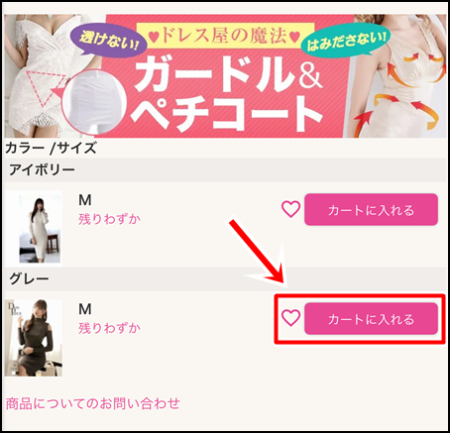This screenshot has width=450, height=433.
Task: Open the ガードル&ペチコート banner
Action: click(225, 76)
